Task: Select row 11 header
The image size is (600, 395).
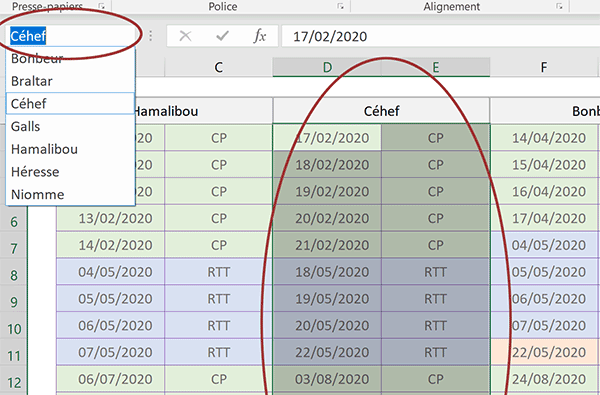Action: pos(14,356)
